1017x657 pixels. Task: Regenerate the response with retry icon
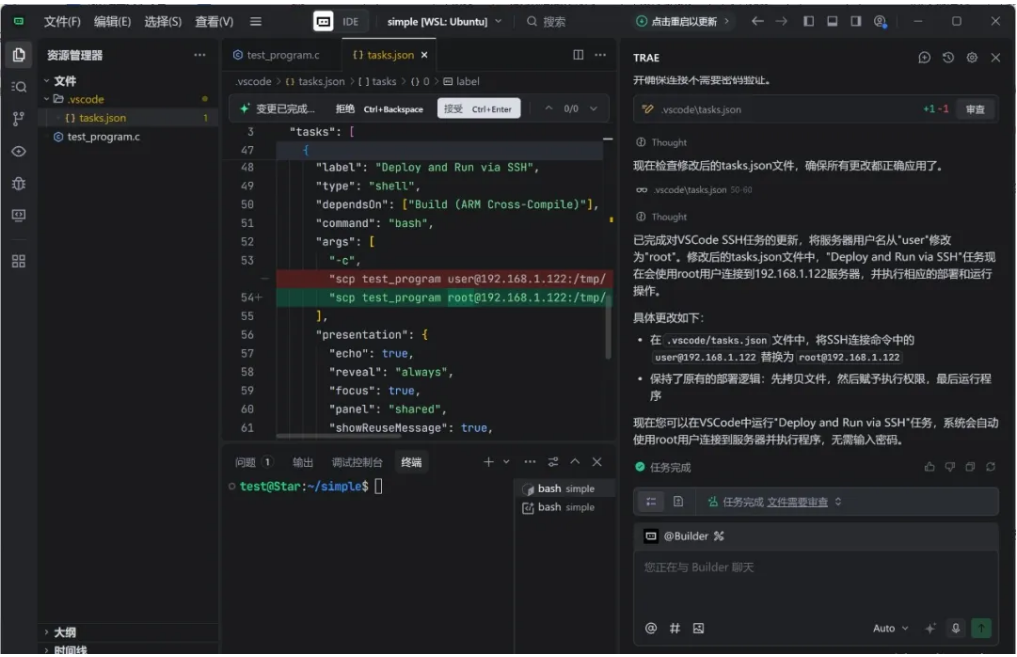click(990, 467)
